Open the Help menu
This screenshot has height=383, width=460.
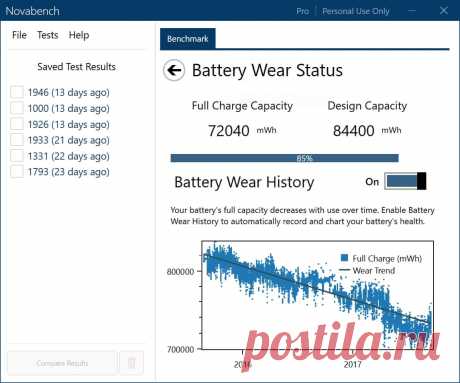(79, 35)
